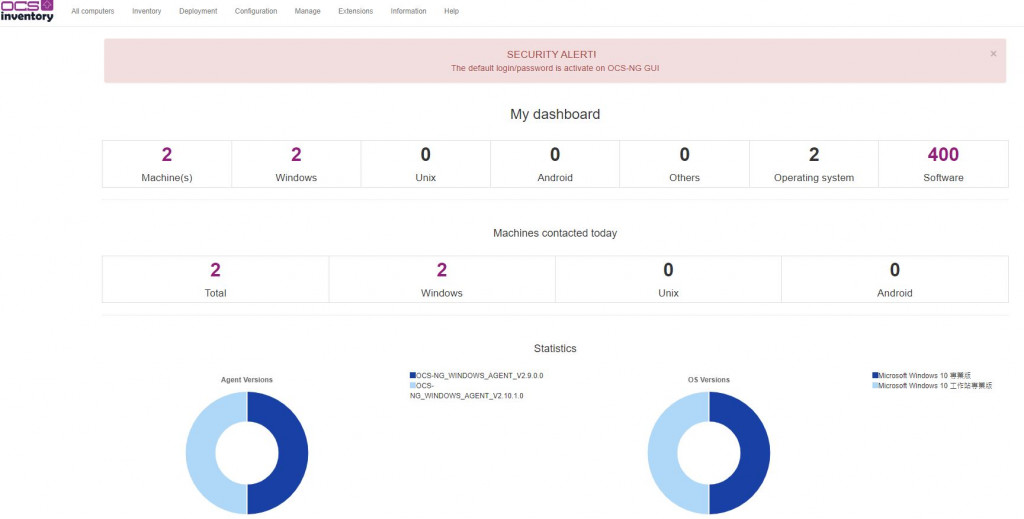Click Android machines contacted today count
Image resolution: width=1024 pixels, height=519 pixels.
(895, 270)
